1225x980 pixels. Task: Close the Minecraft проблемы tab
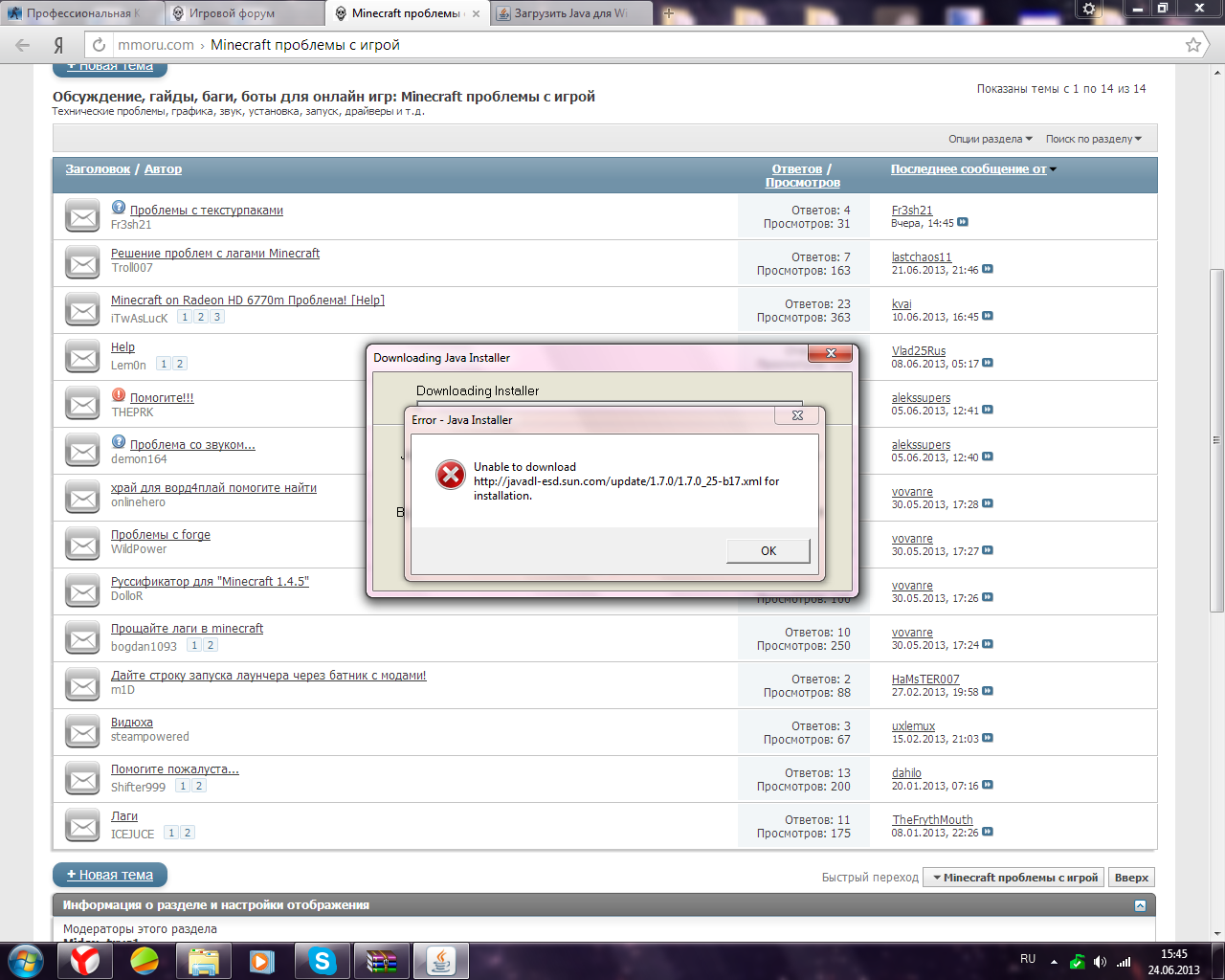(476, 13)
